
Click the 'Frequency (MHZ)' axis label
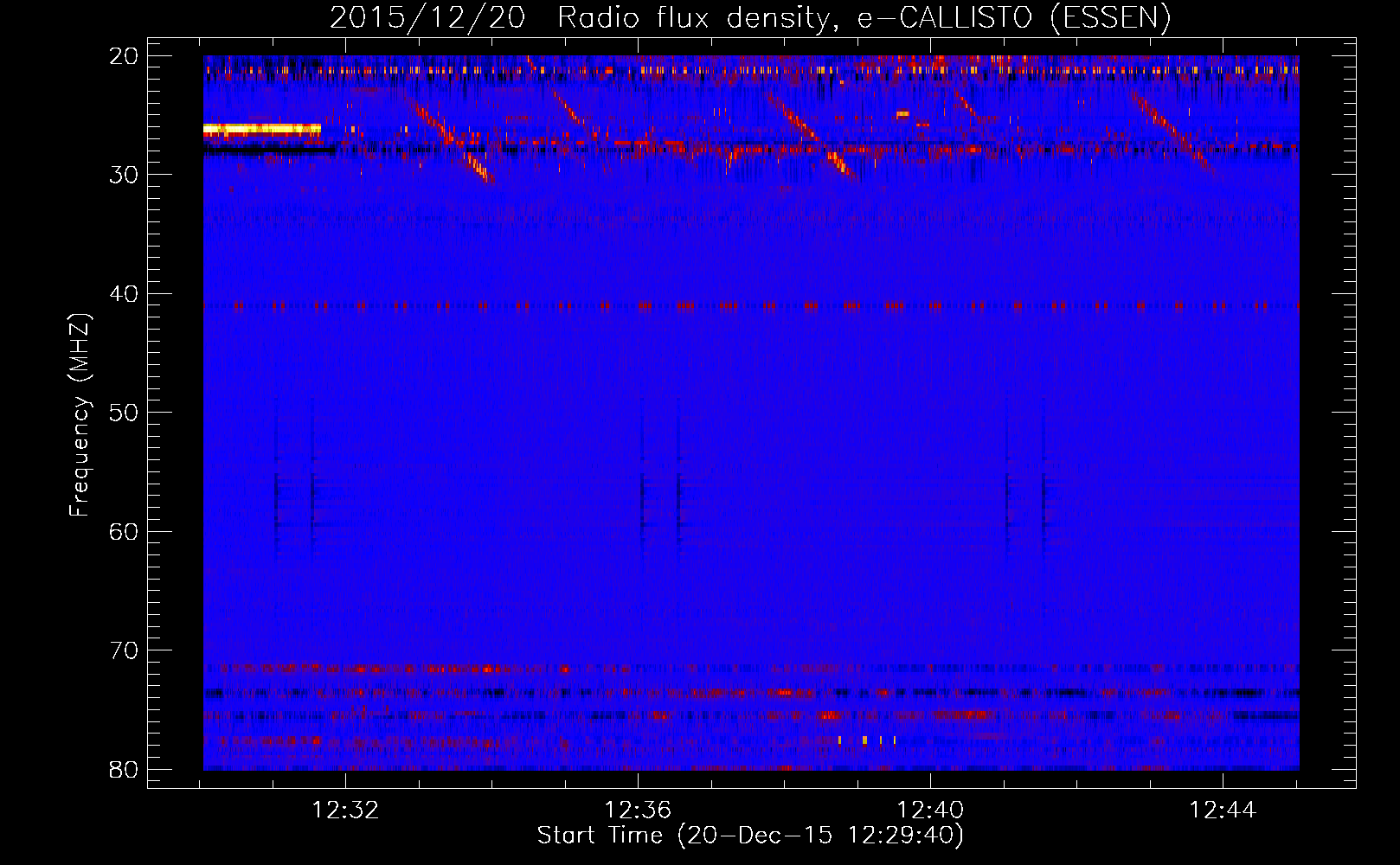(79, 415)
